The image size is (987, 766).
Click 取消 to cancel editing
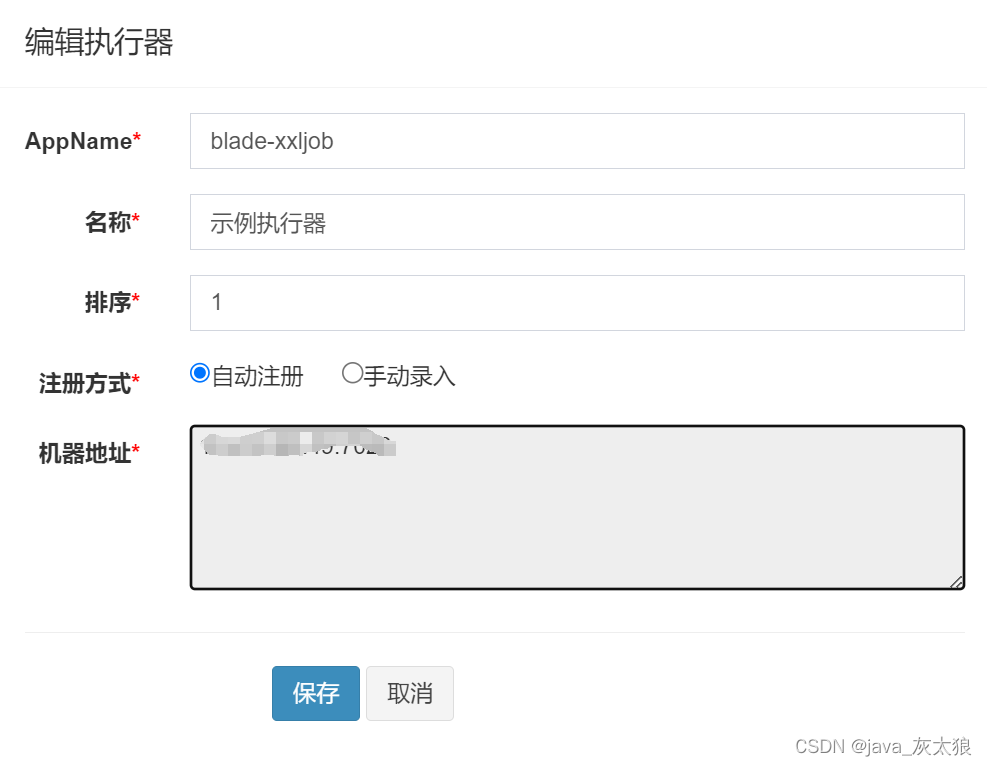click(410, 693)
